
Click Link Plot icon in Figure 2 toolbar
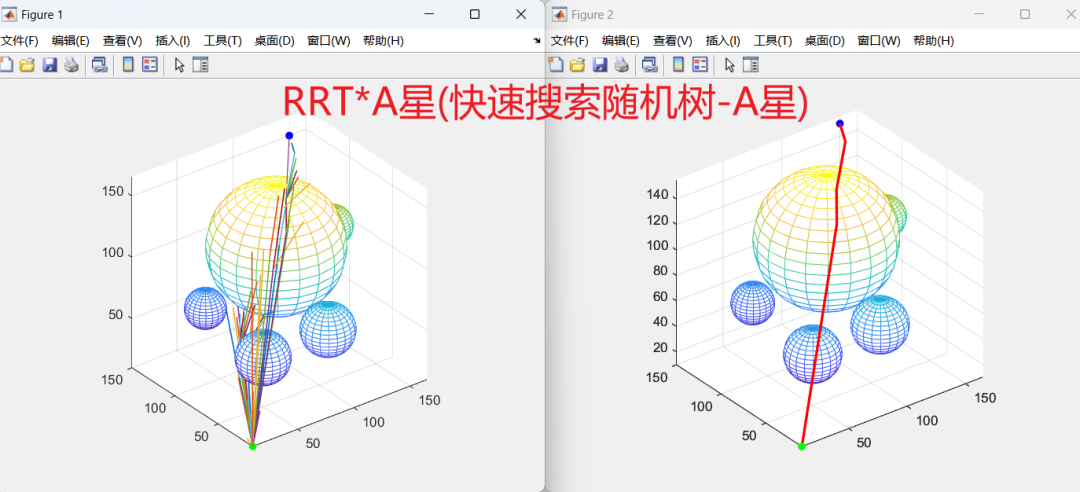click(x=650, y=65)
